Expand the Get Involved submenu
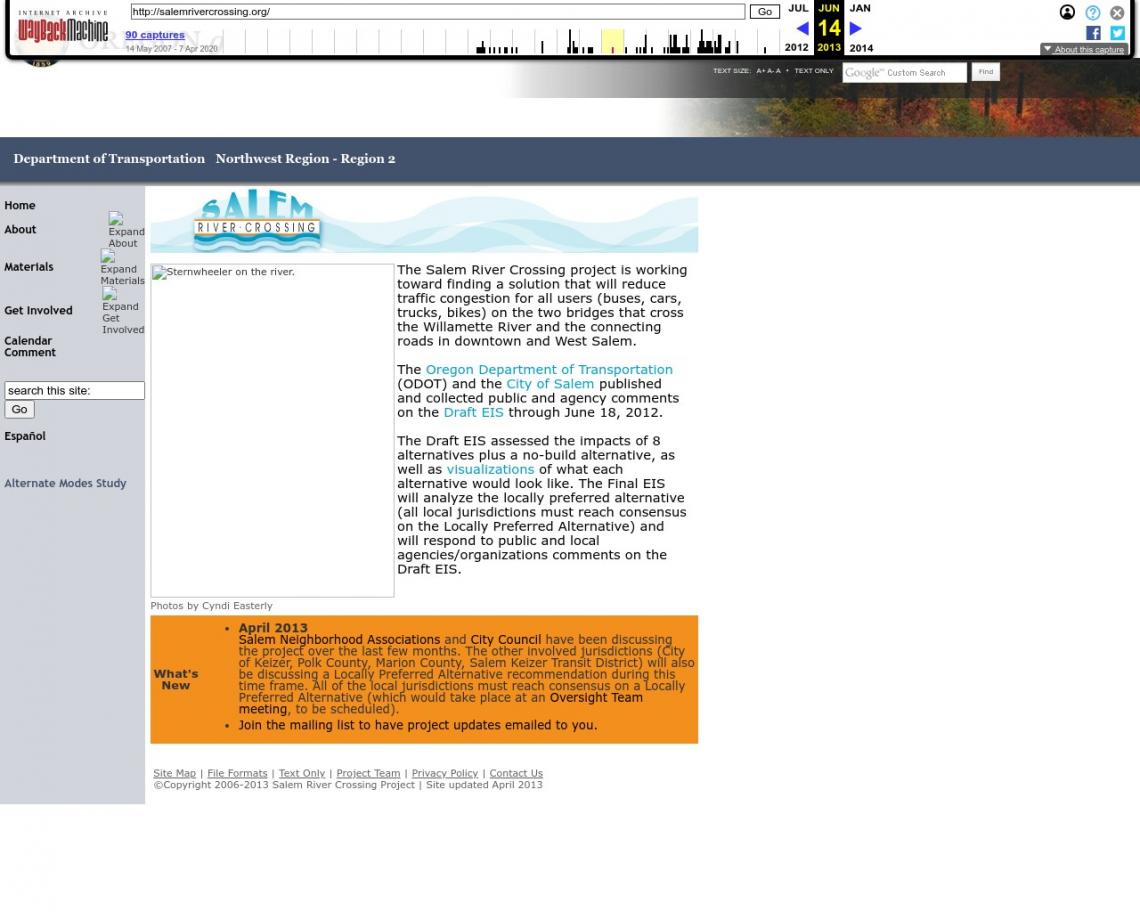The image size is (1140, 912). tap(123, 311)
